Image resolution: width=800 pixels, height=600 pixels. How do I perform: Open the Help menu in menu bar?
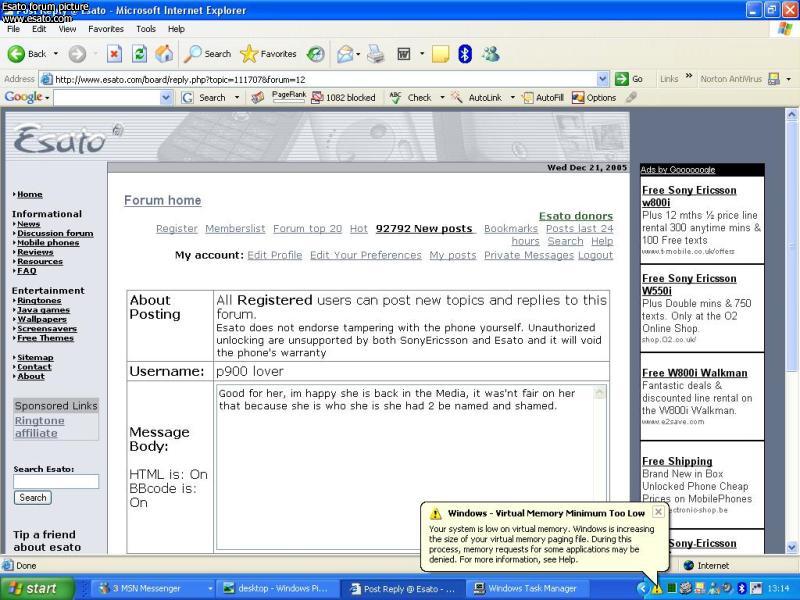coord(176,29)
